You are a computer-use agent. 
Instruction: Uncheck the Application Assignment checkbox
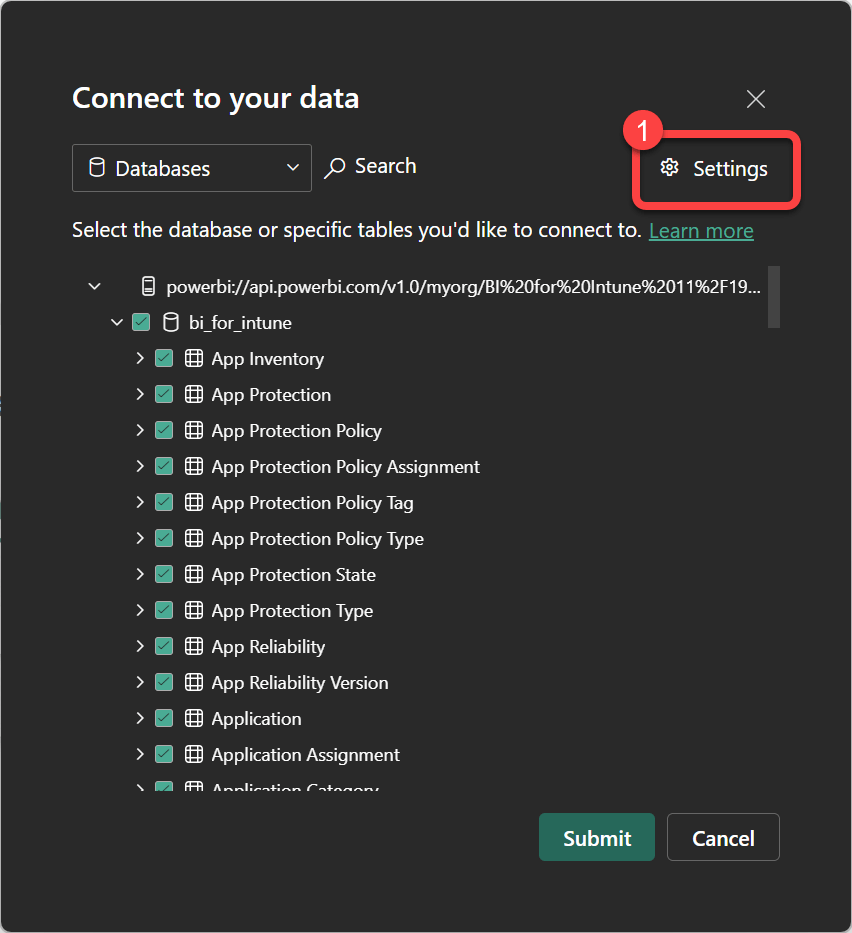click(164, 754)
